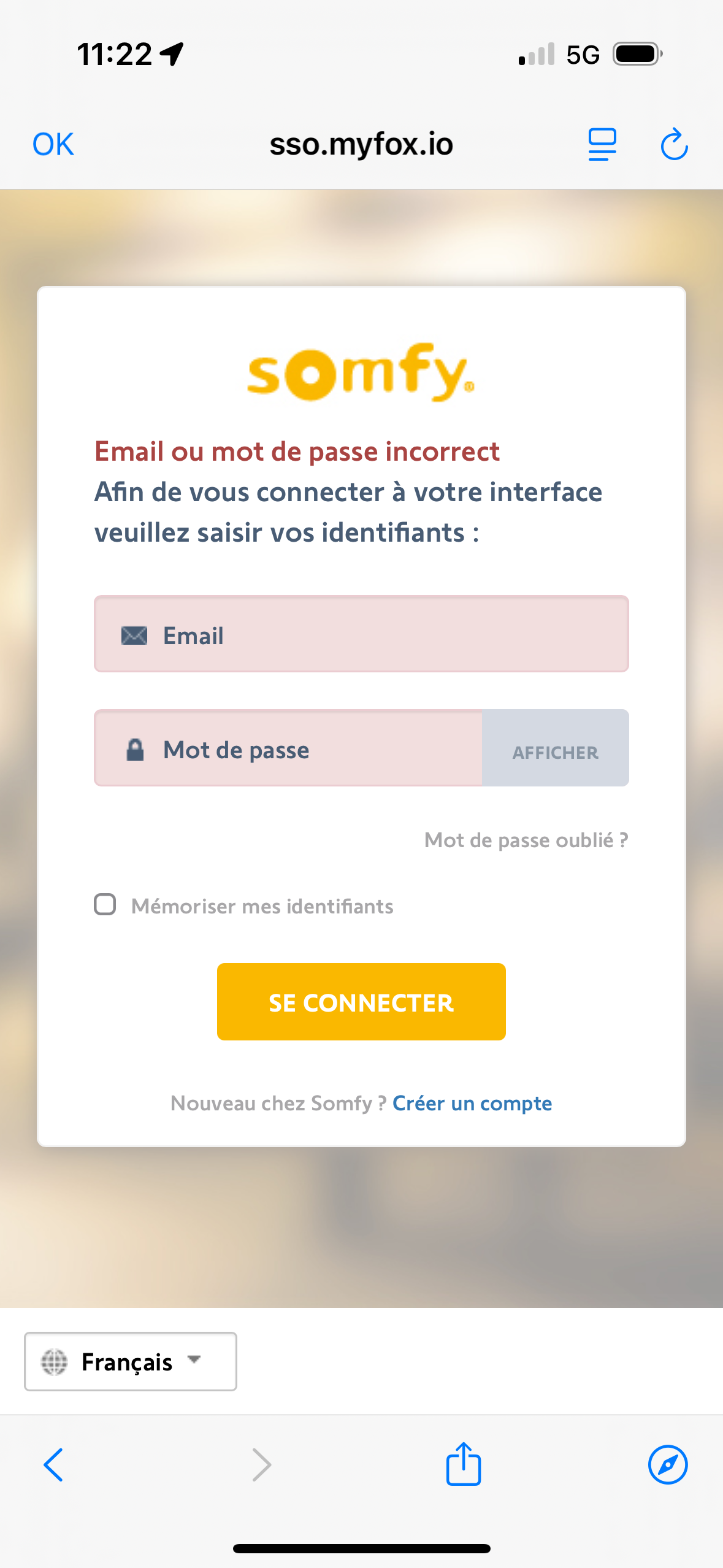This screenshot has height=1568, width=723.
Task: Go back with the left chevron
Action: point(54,1464)
